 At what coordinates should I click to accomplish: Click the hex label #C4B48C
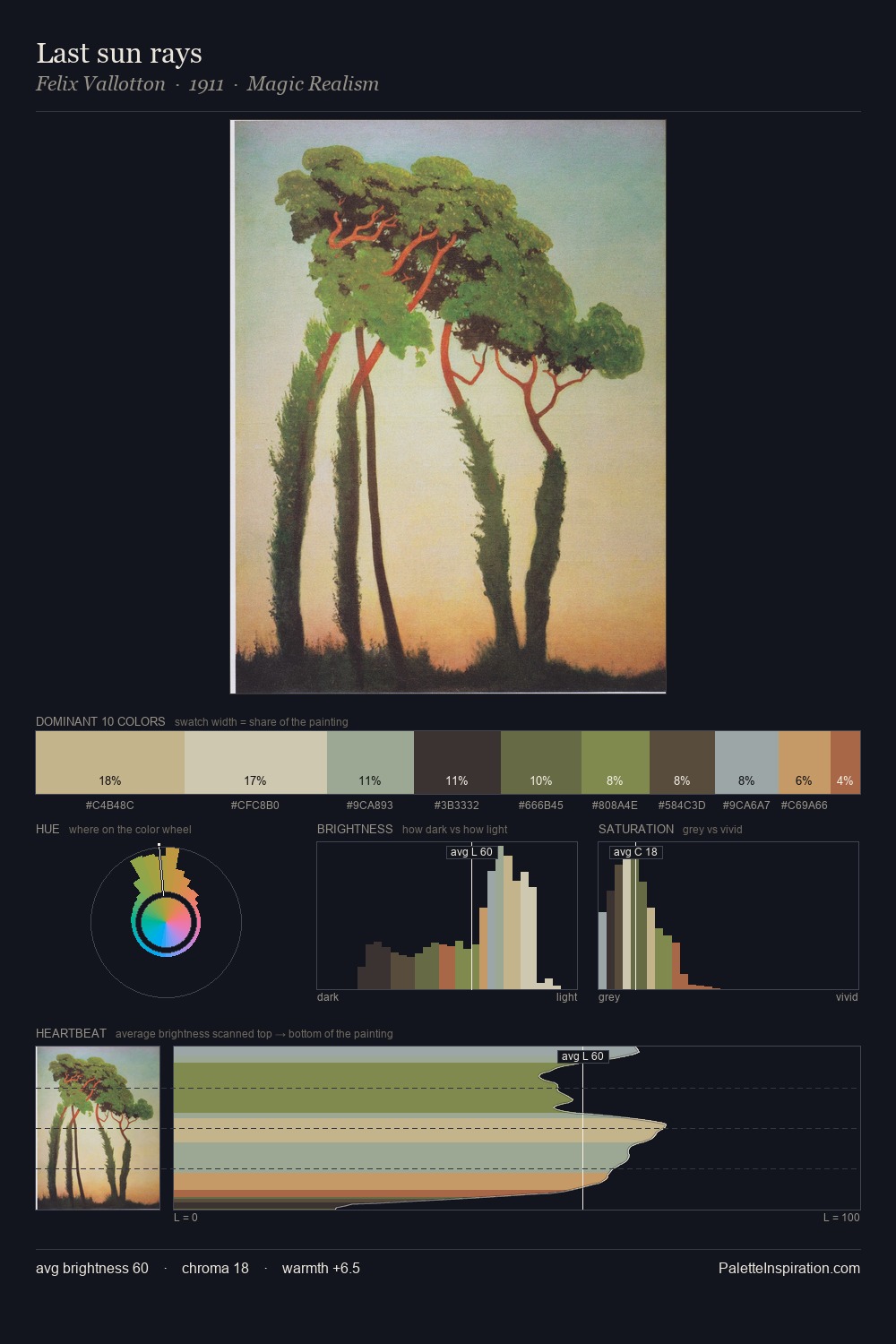110,806
